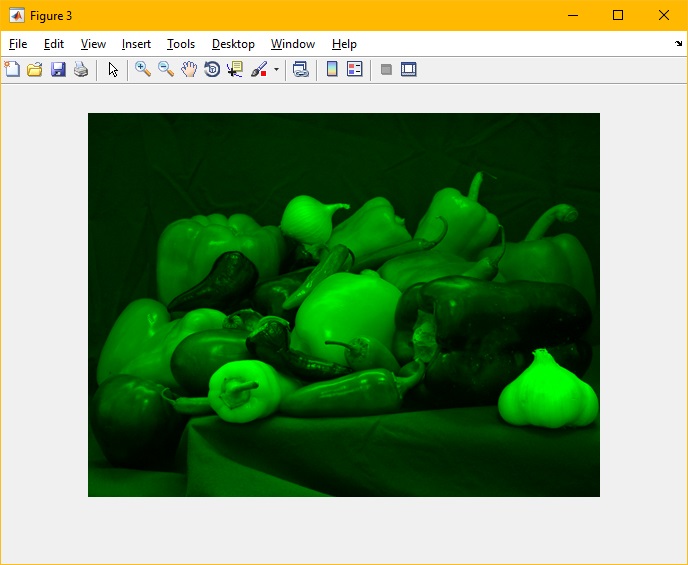Enable the Rotate 3D tool
Screen dimensions: 688x565
212,69
